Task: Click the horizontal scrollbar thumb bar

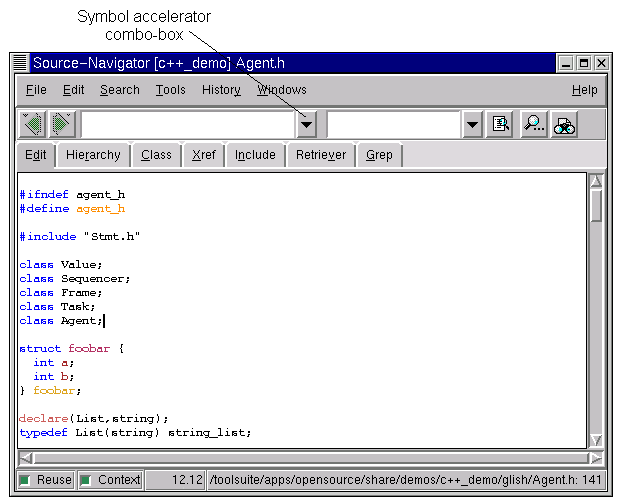Action: [311, 458]
